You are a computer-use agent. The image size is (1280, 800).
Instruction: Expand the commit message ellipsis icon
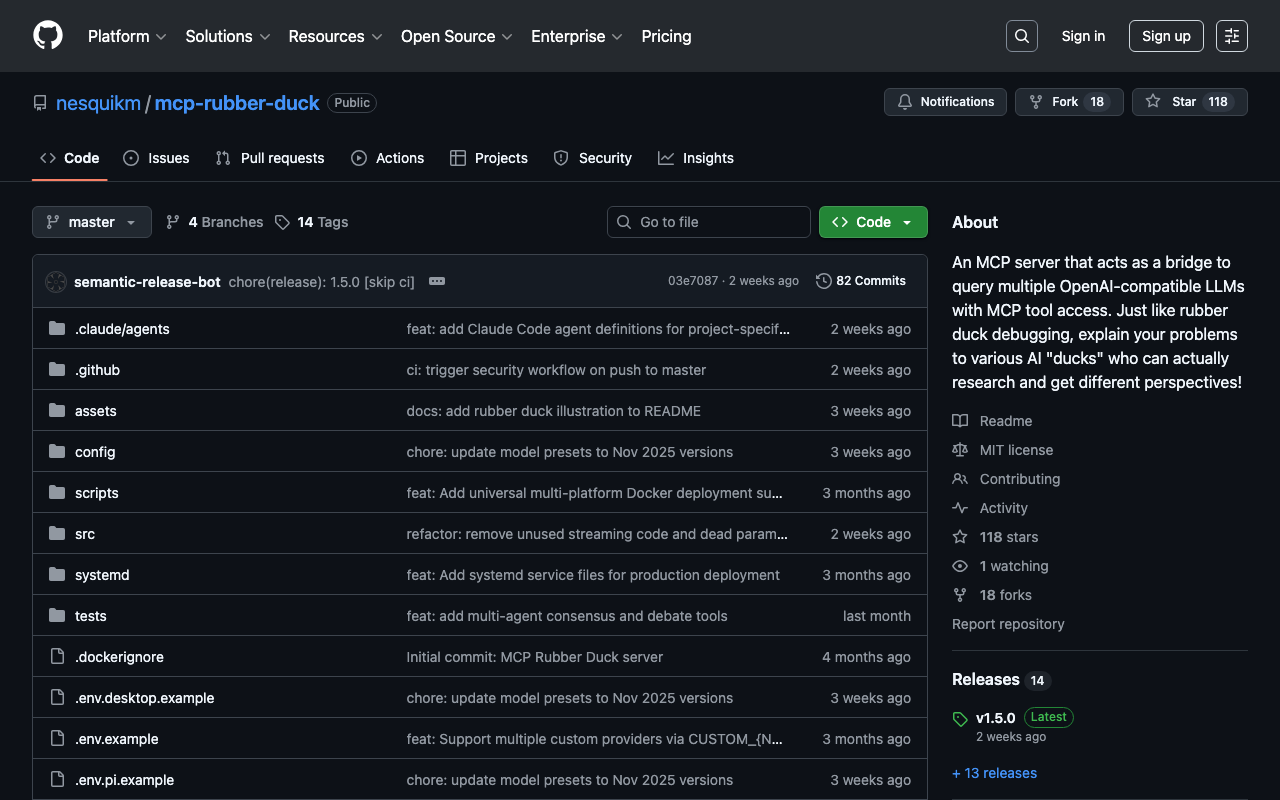click(x=437, y=281)
